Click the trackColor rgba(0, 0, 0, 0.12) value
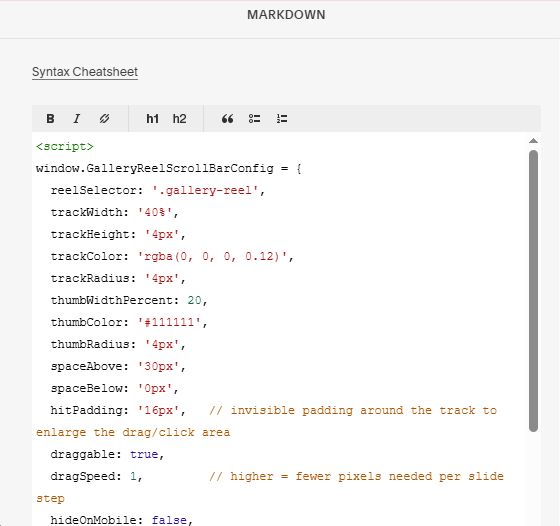Image resolution: width=560 pixels, height=526 pixels. (x=212, y=256)
